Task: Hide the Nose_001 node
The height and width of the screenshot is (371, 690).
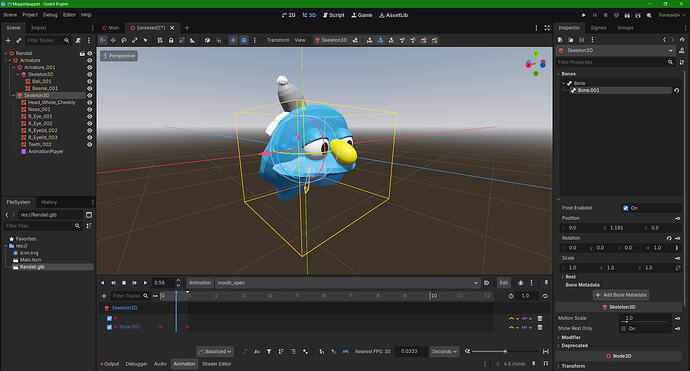Action: [x=89, y=109]
